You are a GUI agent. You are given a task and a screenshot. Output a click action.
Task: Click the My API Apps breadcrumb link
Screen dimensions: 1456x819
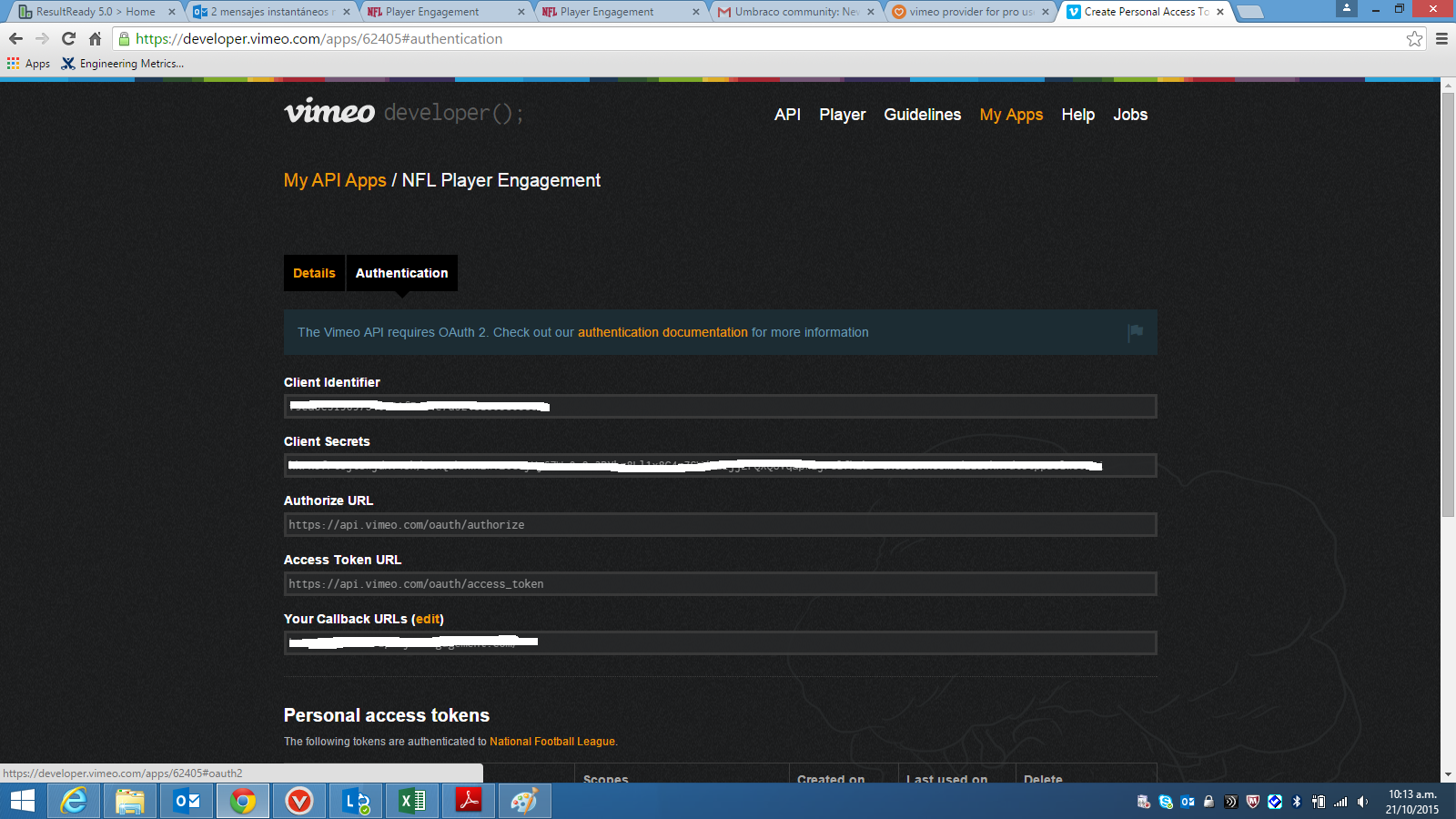(x=335, y=180)
